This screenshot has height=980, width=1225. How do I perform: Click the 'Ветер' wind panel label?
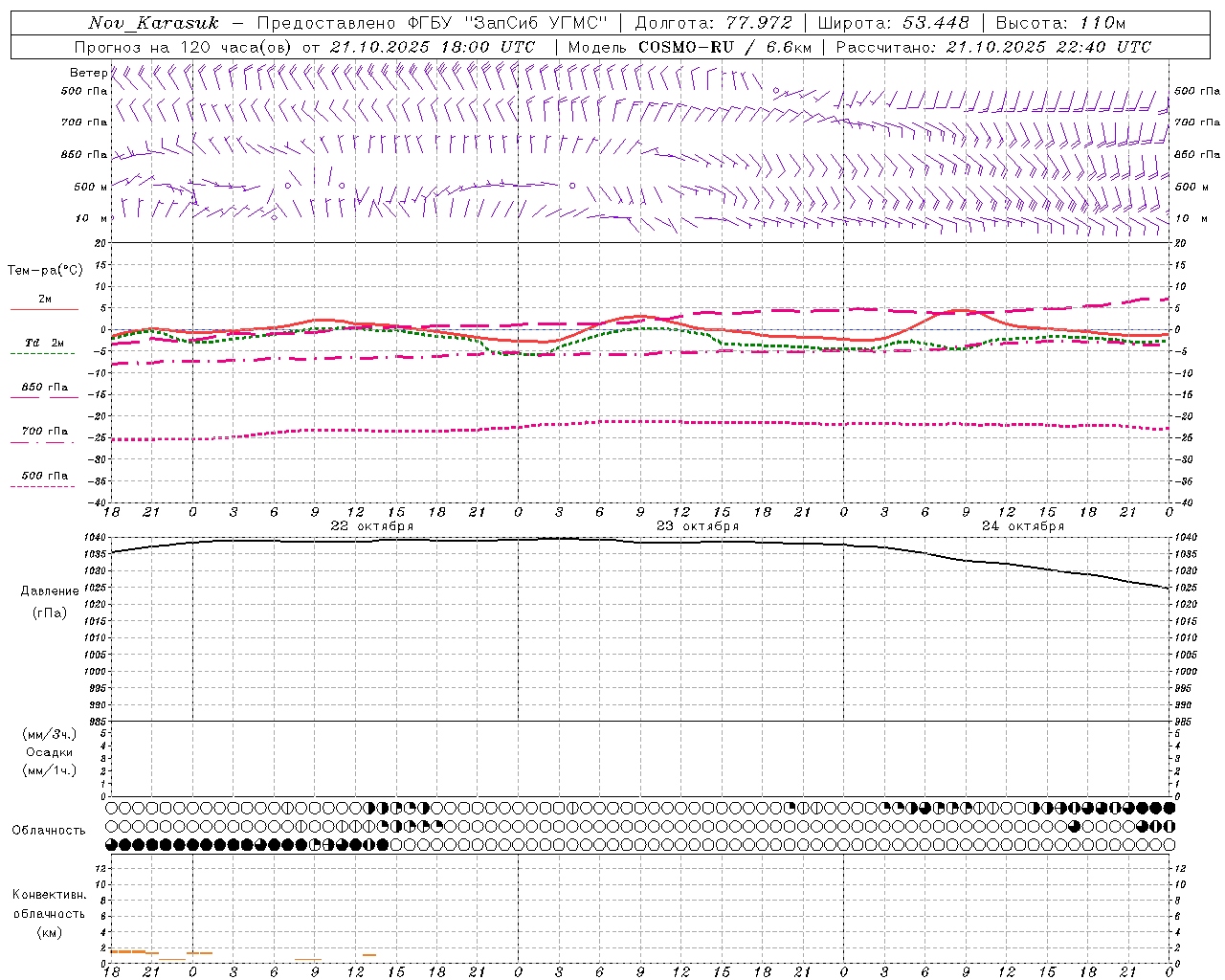pyautogui.click(x=89, y=73)
